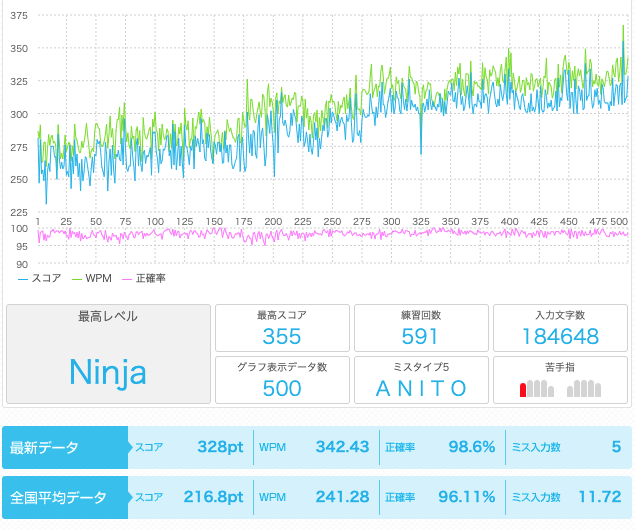This screenshot has height=530, width=635.
Task: Click the latest WPM value 342.43
Action: [x=342, y=447]
